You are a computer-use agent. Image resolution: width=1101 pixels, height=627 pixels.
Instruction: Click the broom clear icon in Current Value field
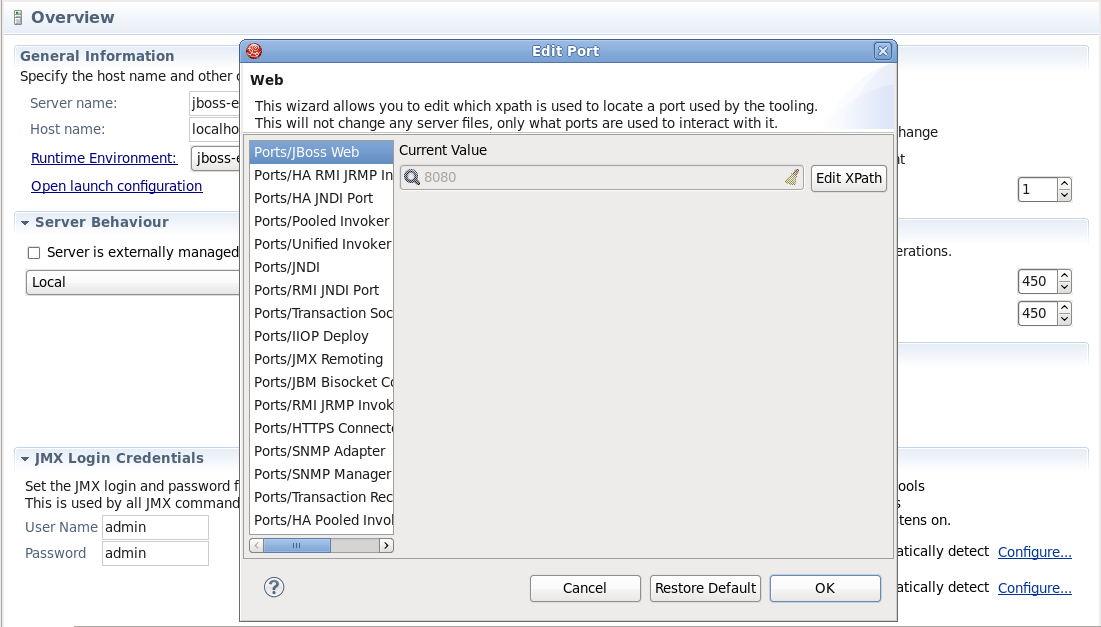(x=792, y=177)
